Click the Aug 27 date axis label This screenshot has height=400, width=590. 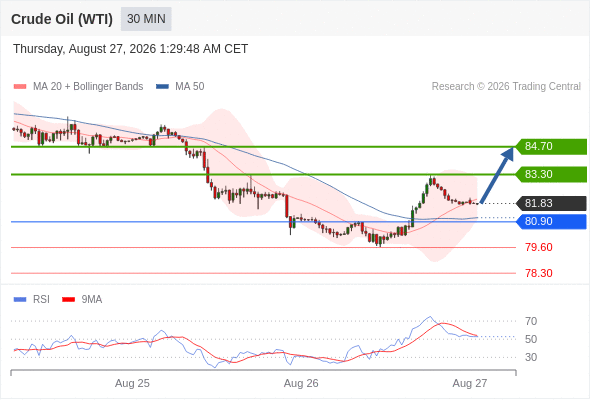tap(470, 383)
